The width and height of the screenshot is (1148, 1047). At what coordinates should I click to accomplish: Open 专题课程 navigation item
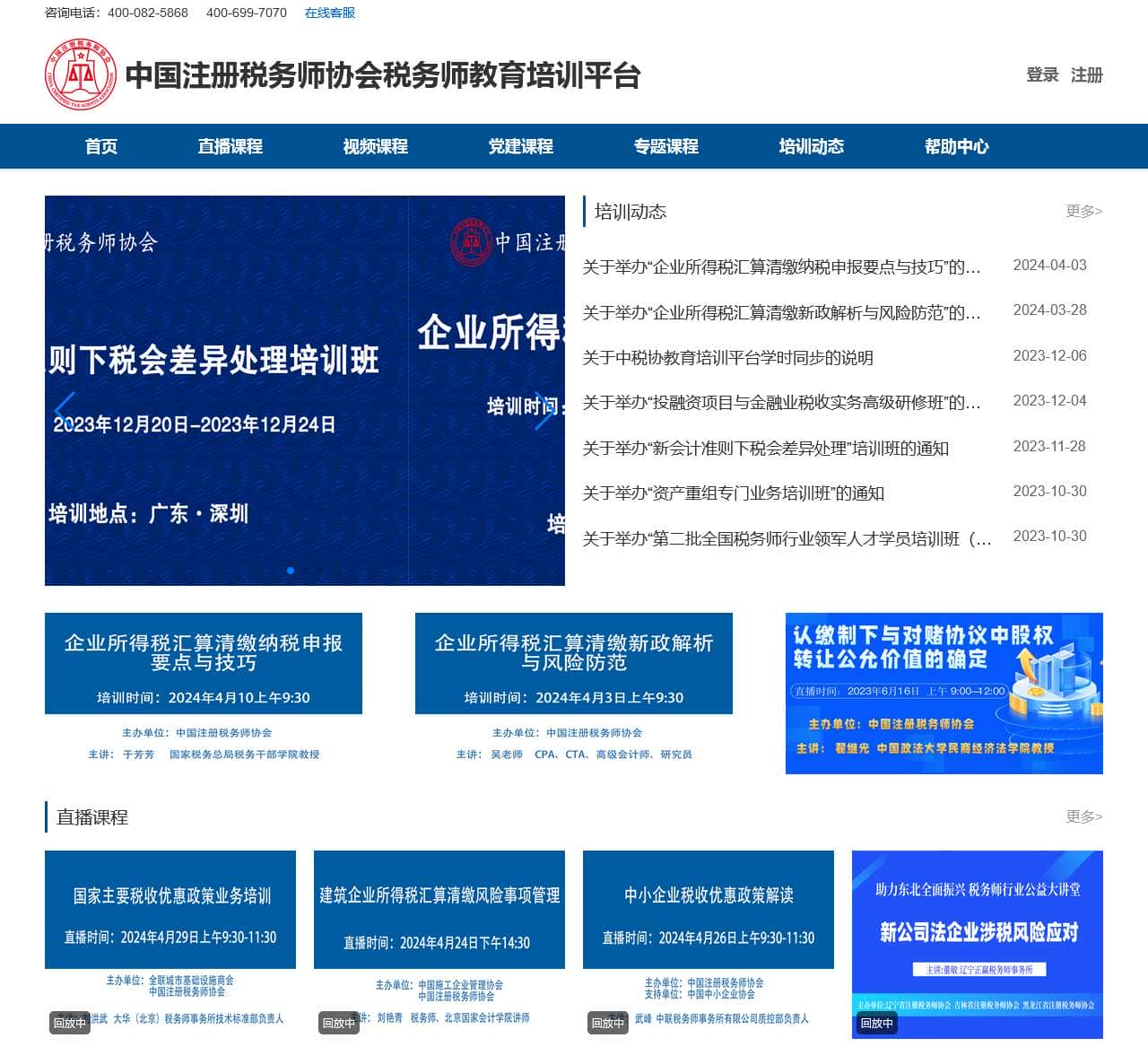coord(666,146)
